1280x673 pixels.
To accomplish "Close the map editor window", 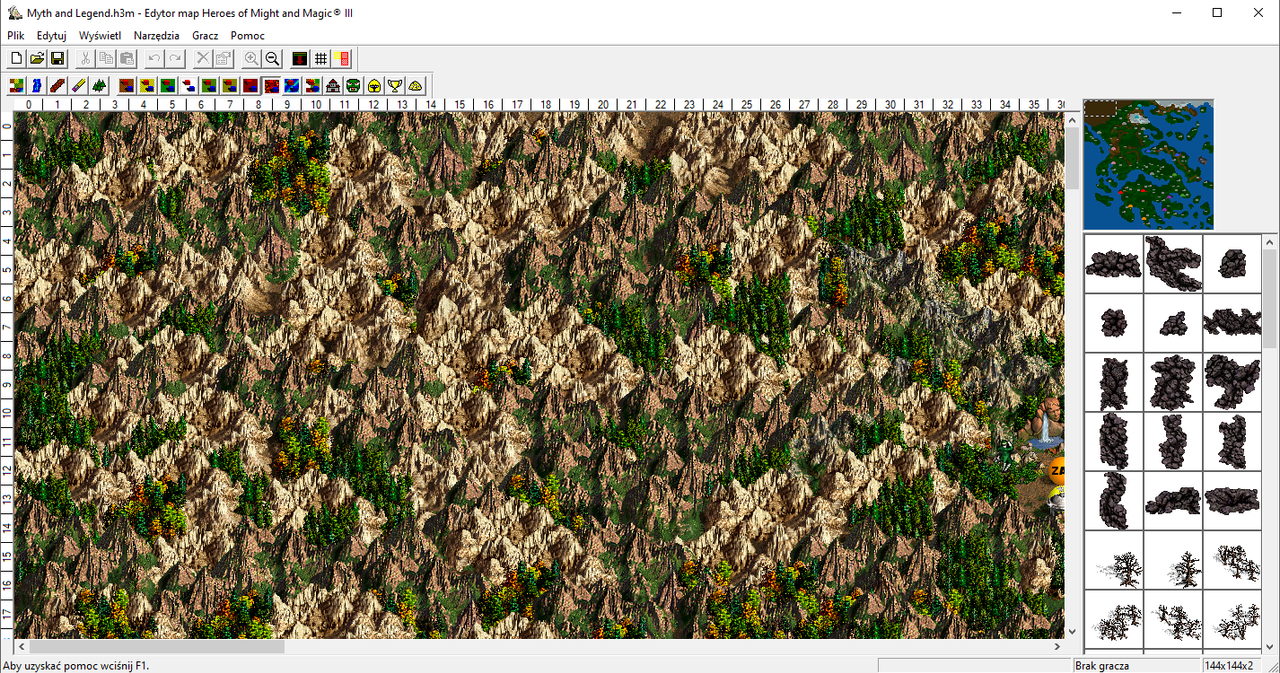I will 1257,13.
